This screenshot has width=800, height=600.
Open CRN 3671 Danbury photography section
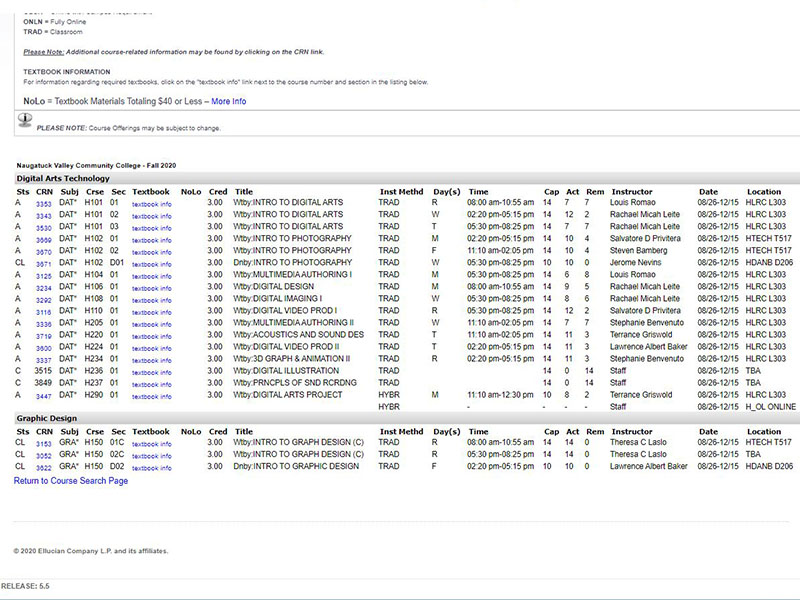[x=44, y=264]
